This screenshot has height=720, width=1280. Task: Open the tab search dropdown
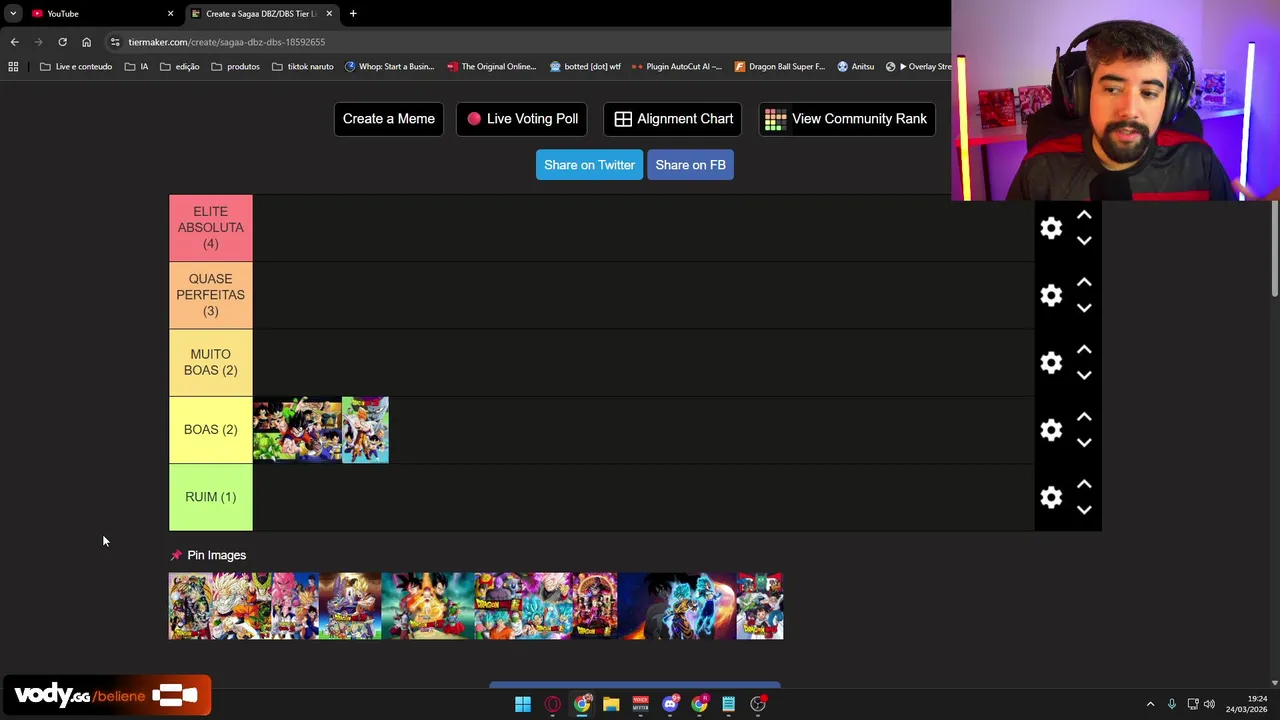[x=13, y=14]
